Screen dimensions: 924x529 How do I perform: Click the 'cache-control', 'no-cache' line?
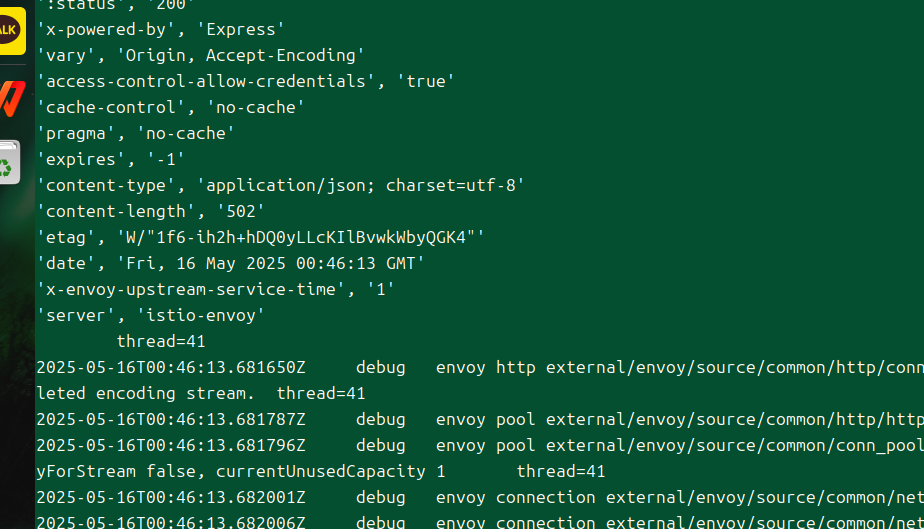171,107
